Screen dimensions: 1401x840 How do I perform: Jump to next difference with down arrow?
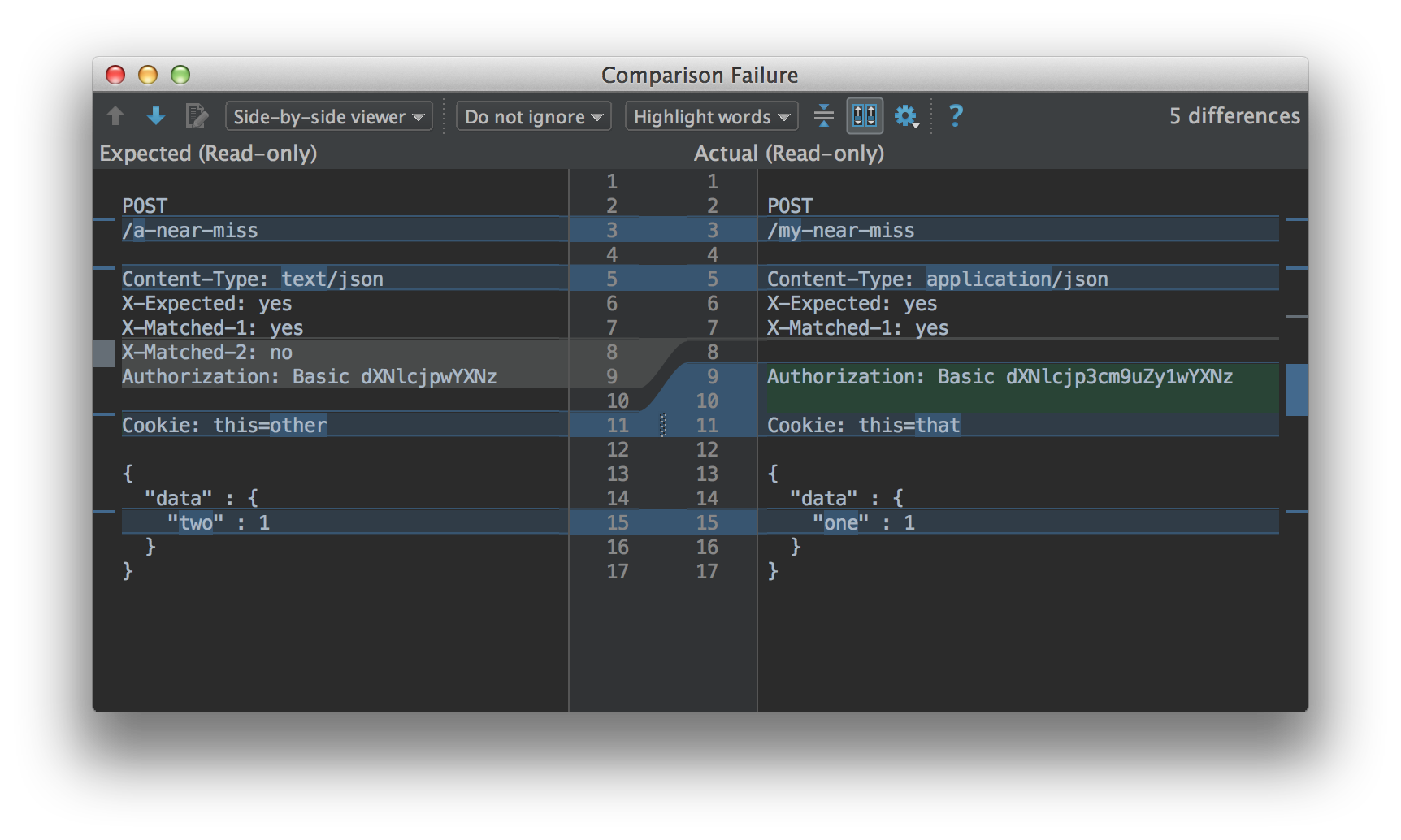pos(155,116)
